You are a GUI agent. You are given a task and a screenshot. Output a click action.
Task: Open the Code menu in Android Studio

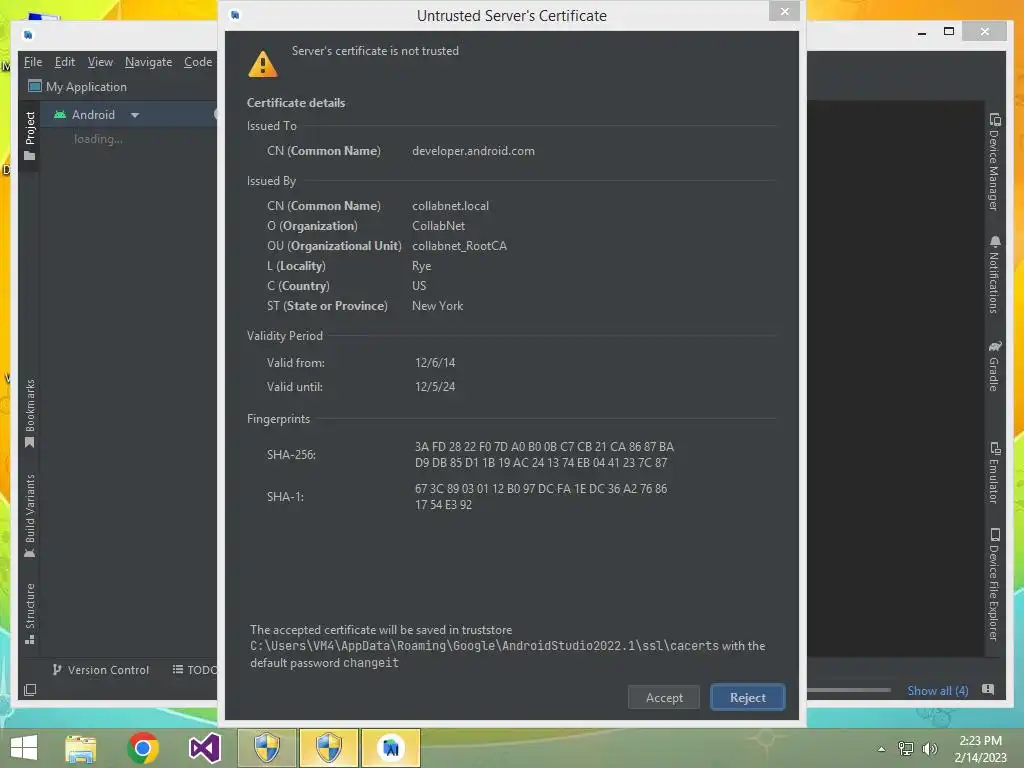pos(198,62)
